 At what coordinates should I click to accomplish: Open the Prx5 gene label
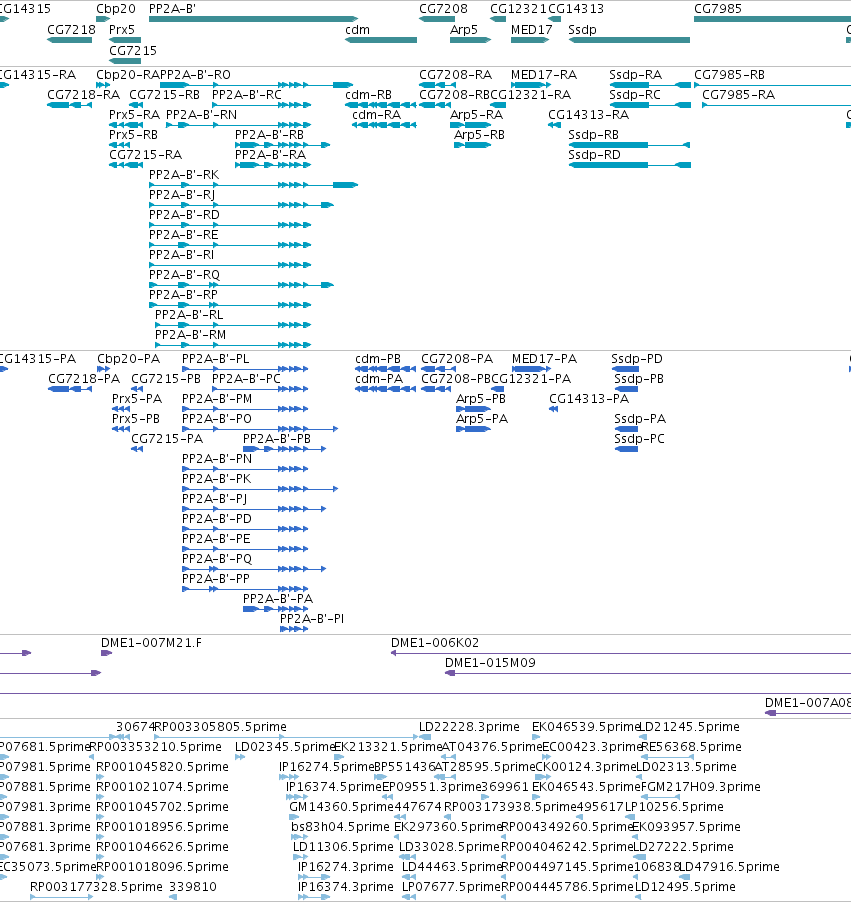(x=121, y=29)
